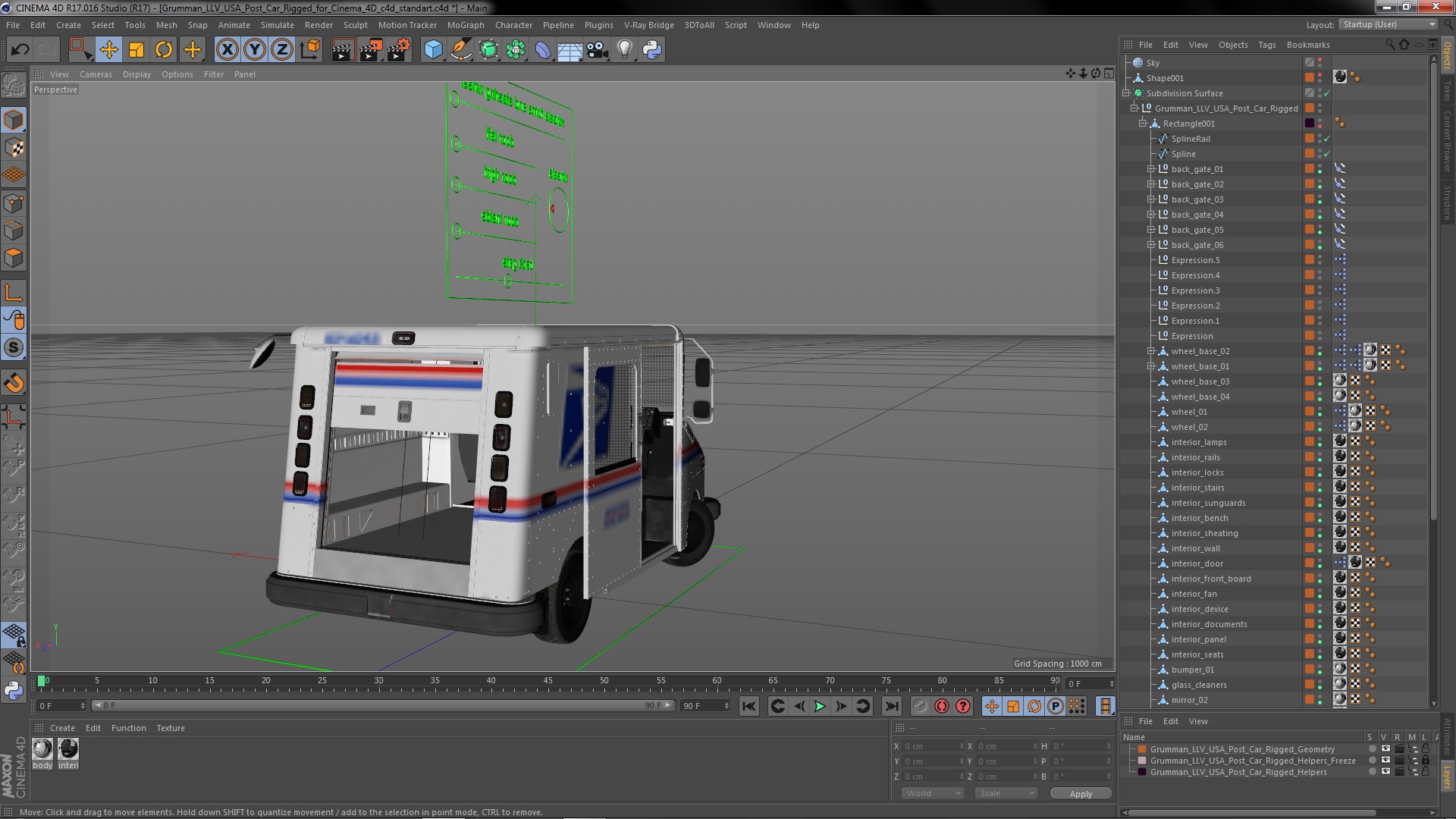Open the Scale mode dropdown
The height and width of the screenshot is (819, 1456).
pyautogui.click(x=1006, y=793)
